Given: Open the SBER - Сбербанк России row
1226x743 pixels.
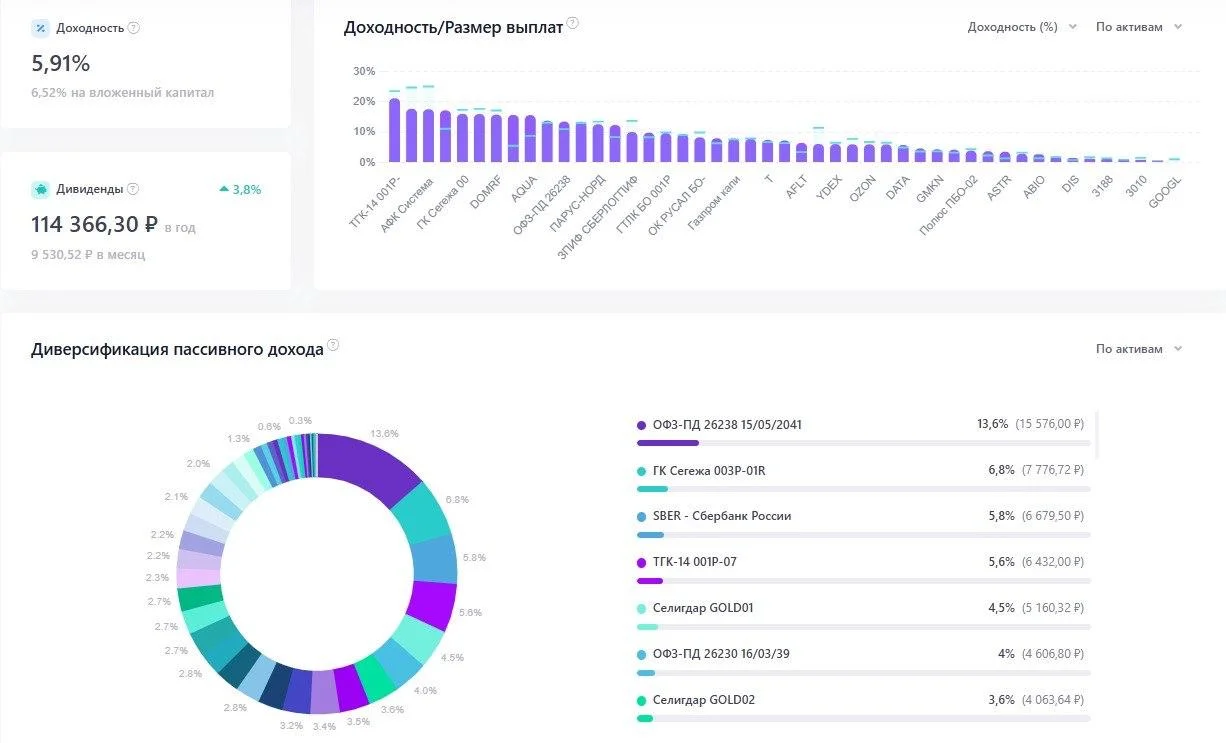Looking at the screenshot, I should coord(863,524).
